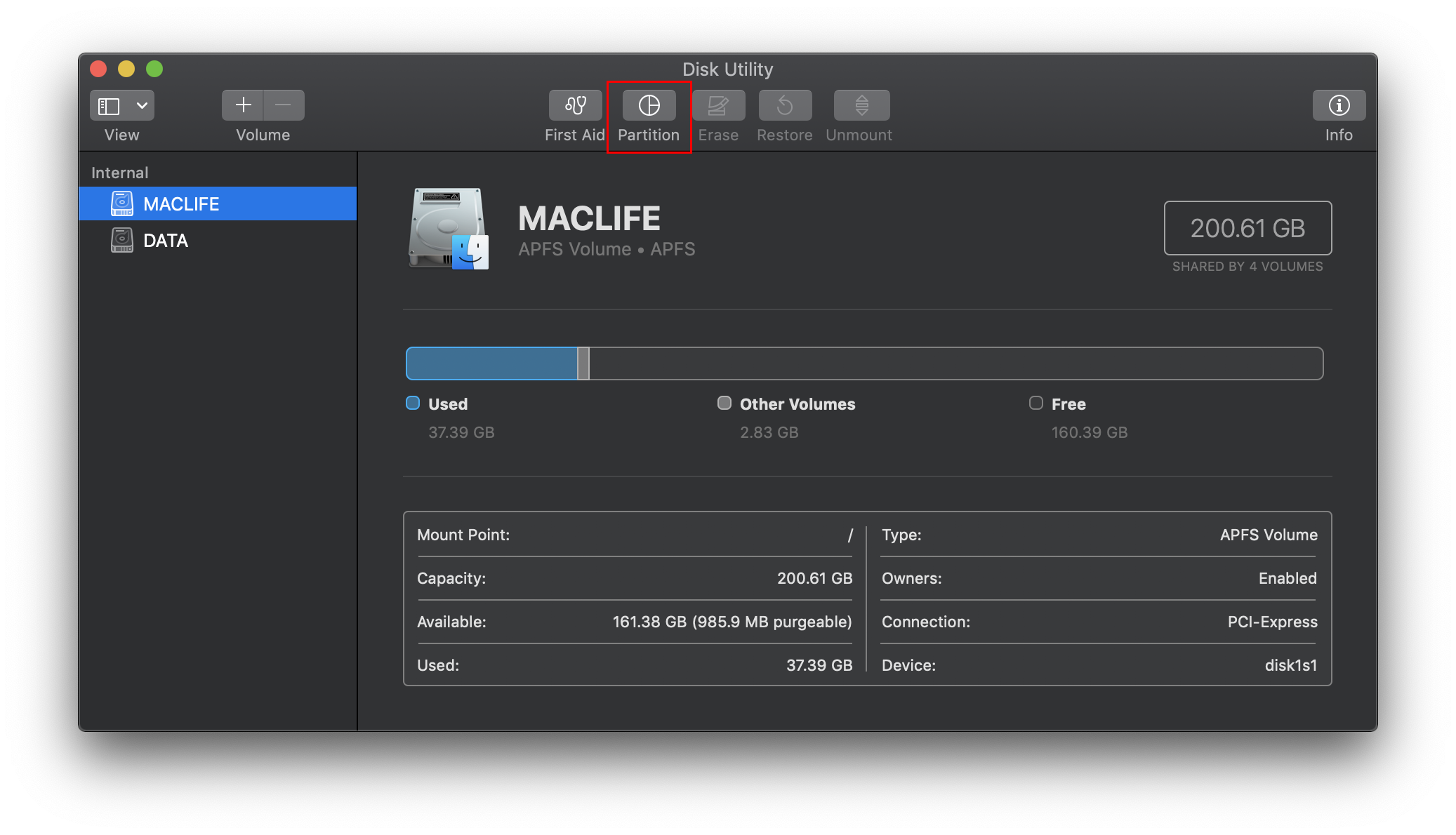Run First Aid on the selected volume
Viewport: 1456px width, 835px height.
coord(574,105)
